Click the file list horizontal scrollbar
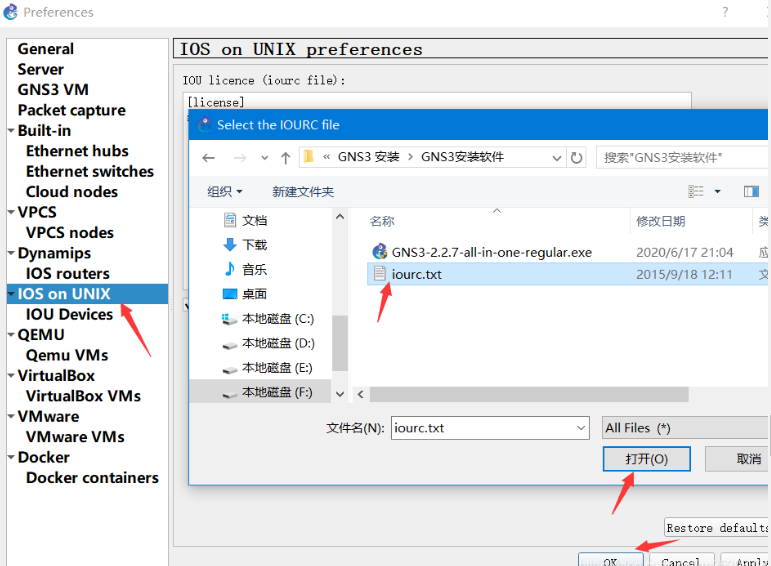Viewport: 771px width, 566px height. (x=529, y=394)
